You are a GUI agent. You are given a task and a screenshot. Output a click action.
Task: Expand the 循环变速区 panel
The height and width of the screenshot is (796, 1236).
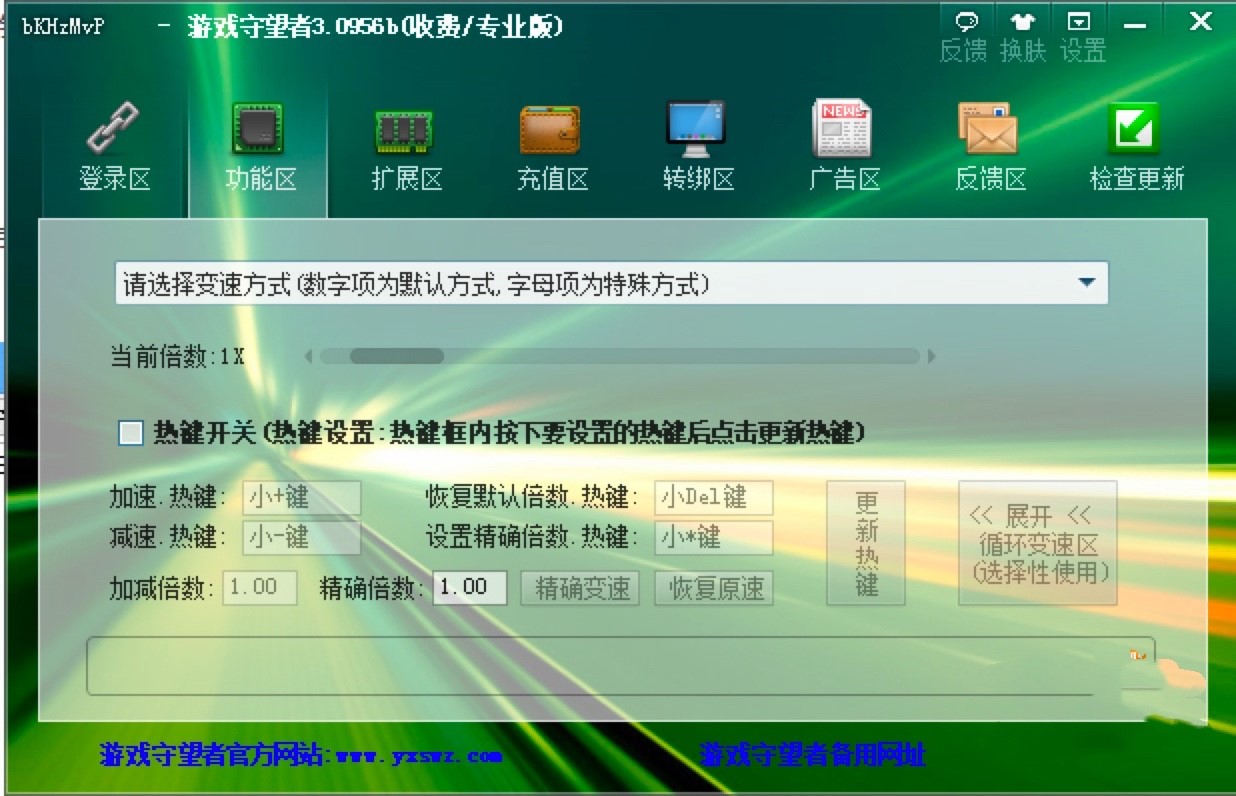pos(1038,543)
